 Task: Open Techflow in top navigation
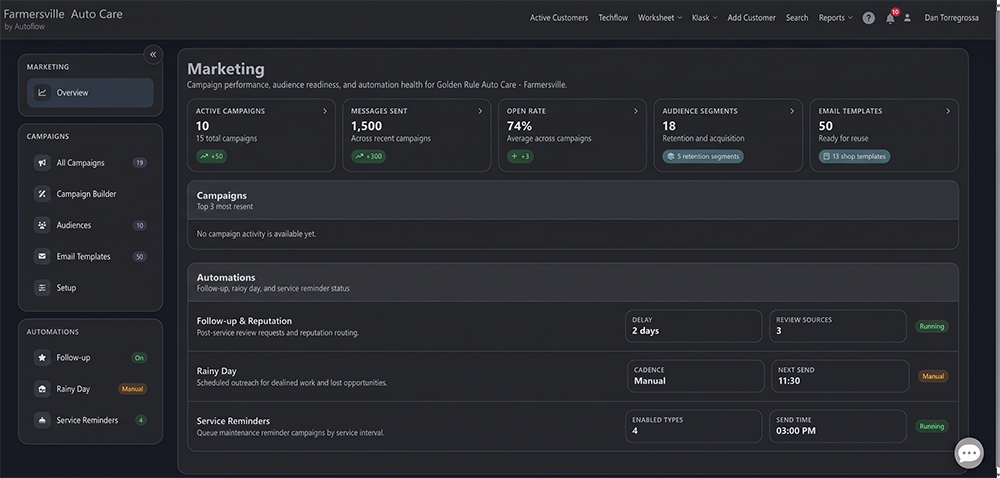[613, 18]
